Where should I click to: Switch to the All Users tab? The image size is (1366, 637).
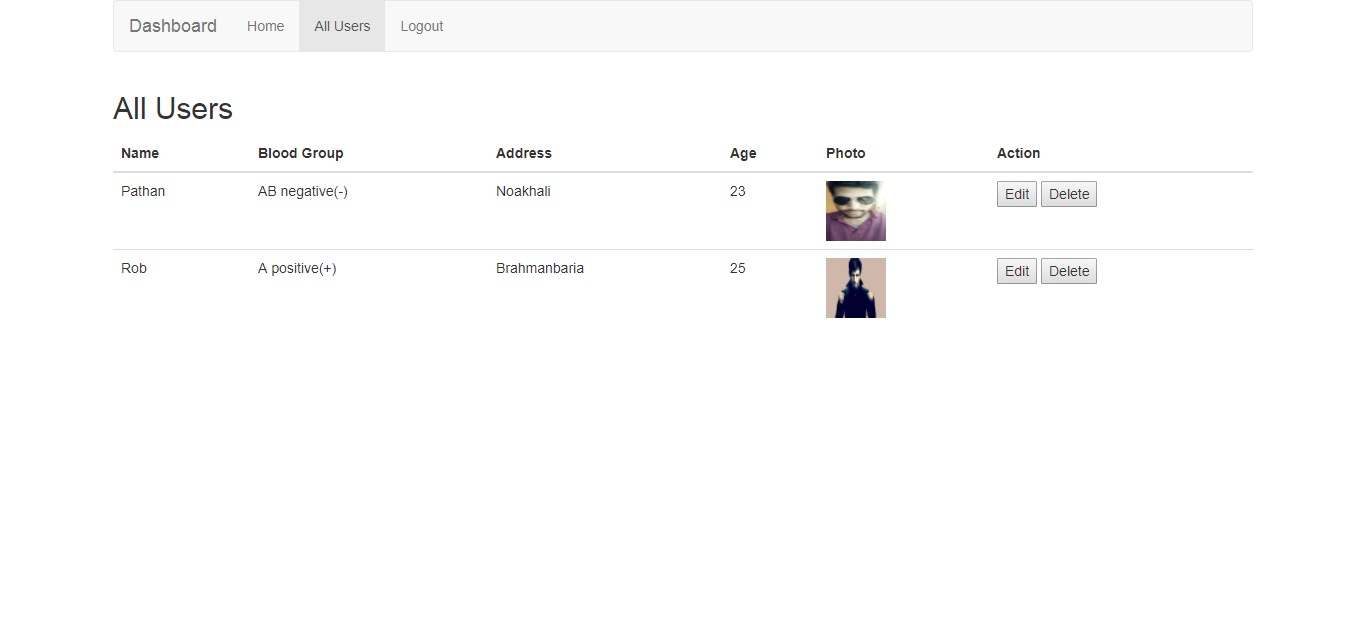[x=341, y=26]
